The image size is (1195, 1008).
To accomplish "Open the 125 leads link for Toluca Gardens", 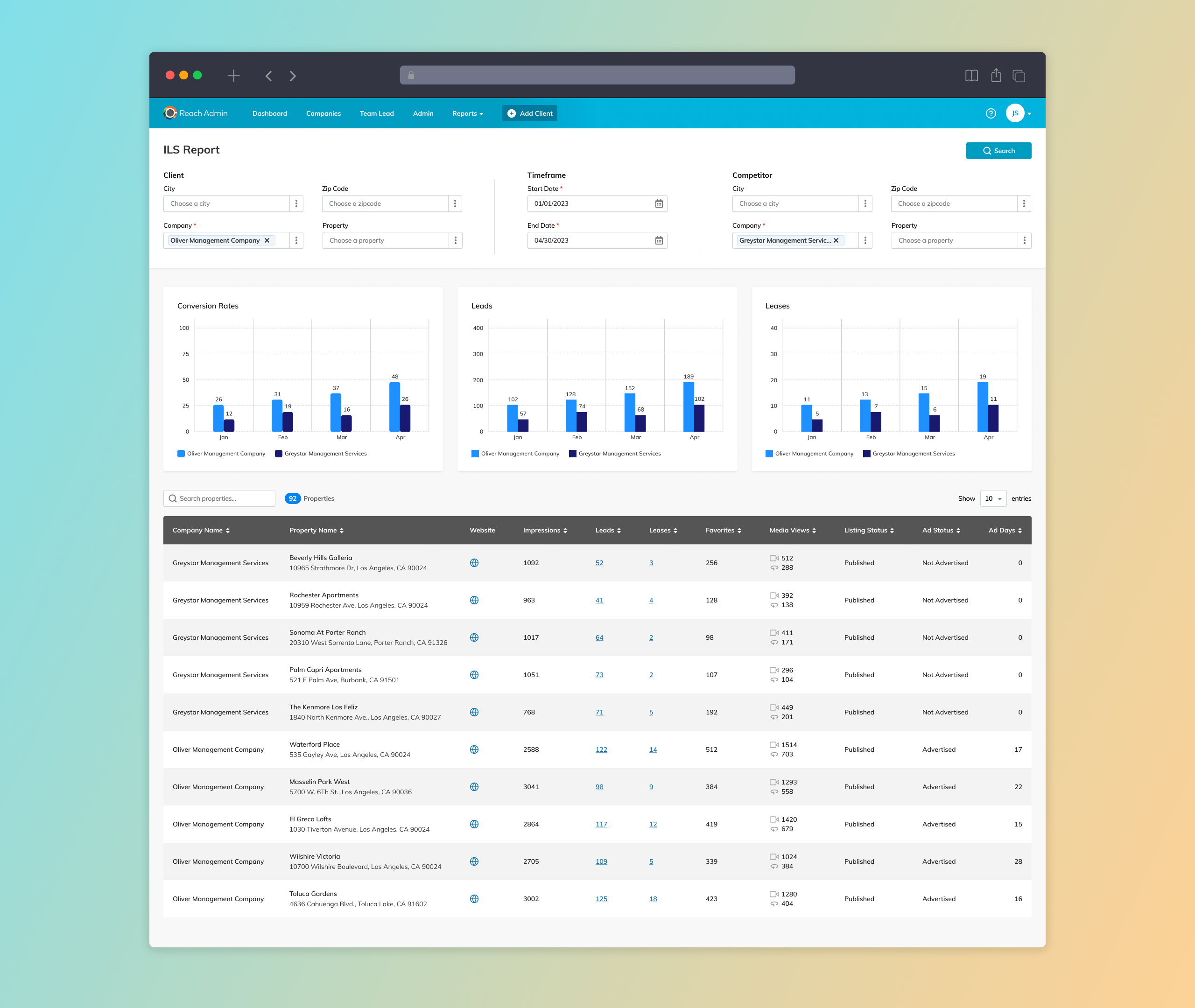I will coord(601,899).
